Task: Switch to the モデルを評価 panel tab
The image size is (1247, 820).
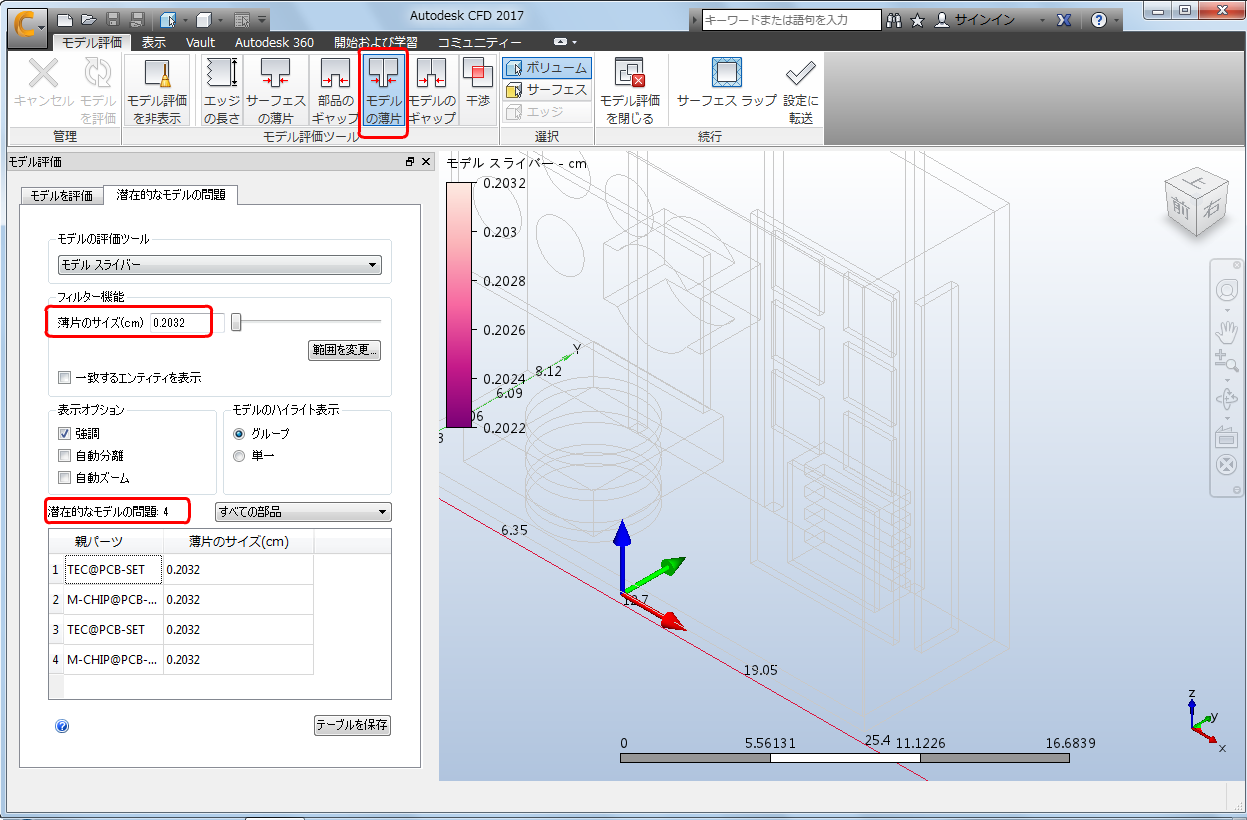Action: tap(61, 195)
